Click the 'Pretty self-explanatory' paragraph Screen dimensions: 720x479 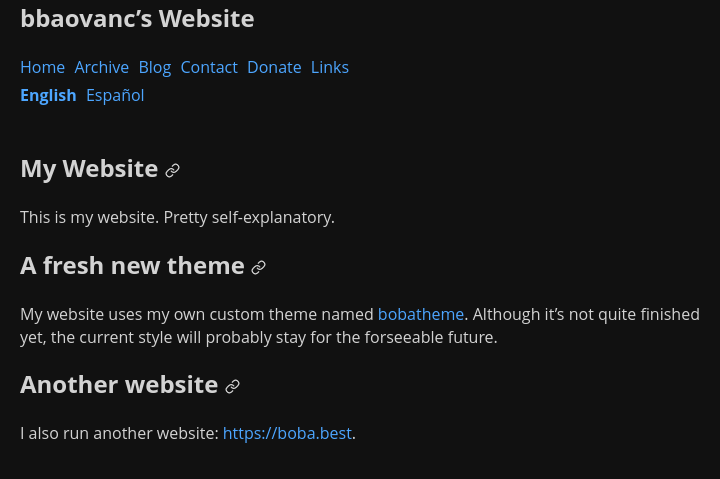[177, 217]
